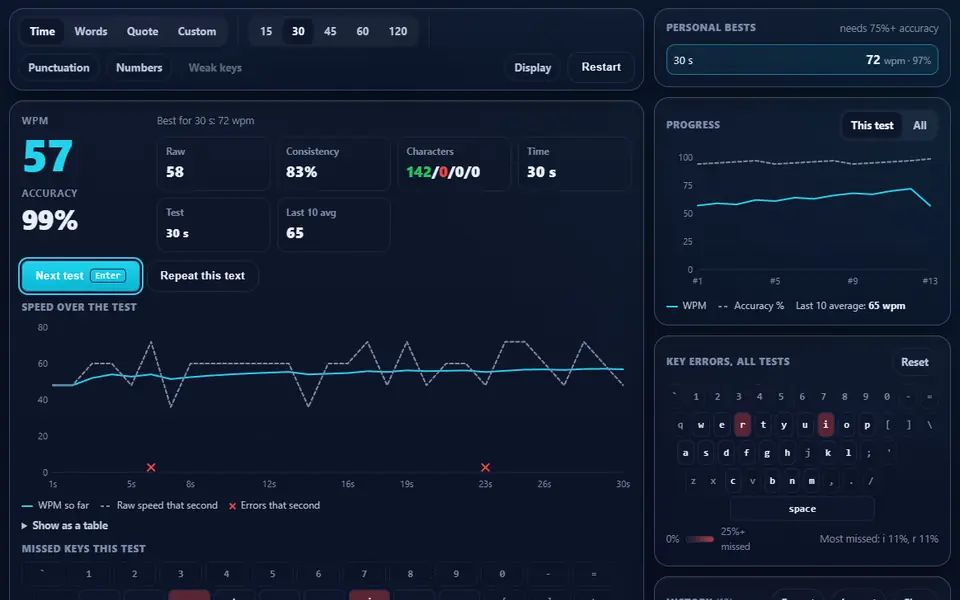Click the Restart button
The height and width of the screenshot is (600, 960).
(601, 67)
